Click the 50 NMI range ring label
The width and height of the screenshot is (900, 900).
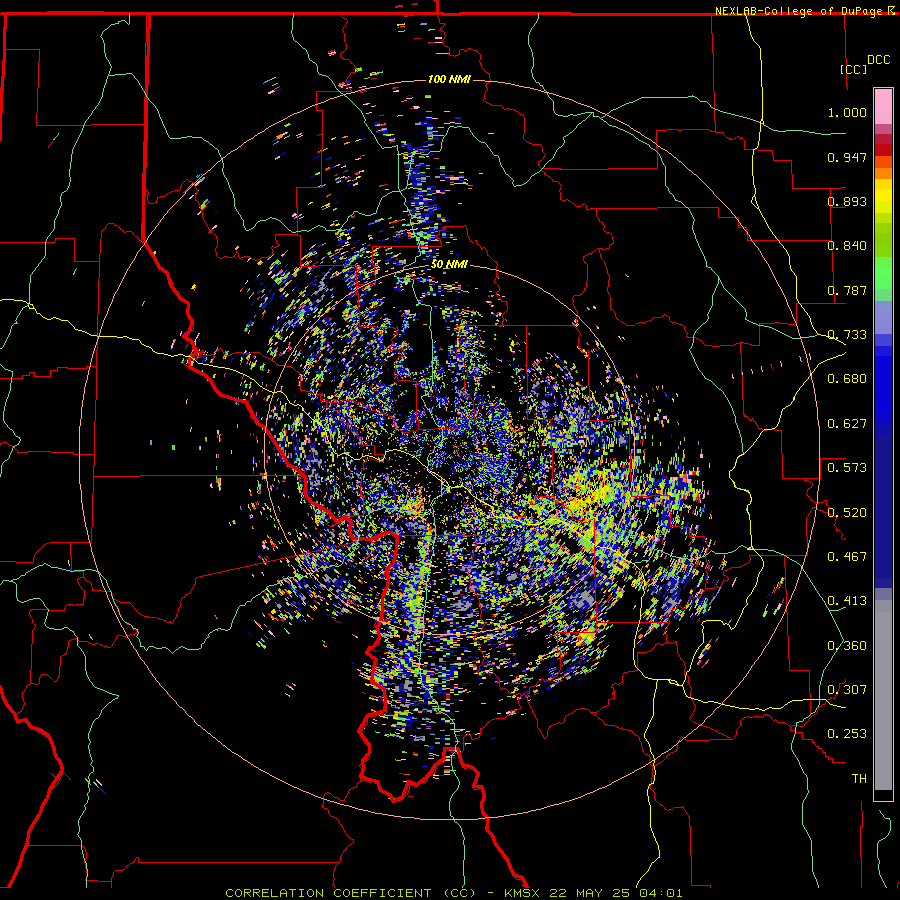click(x=449, y=265)
